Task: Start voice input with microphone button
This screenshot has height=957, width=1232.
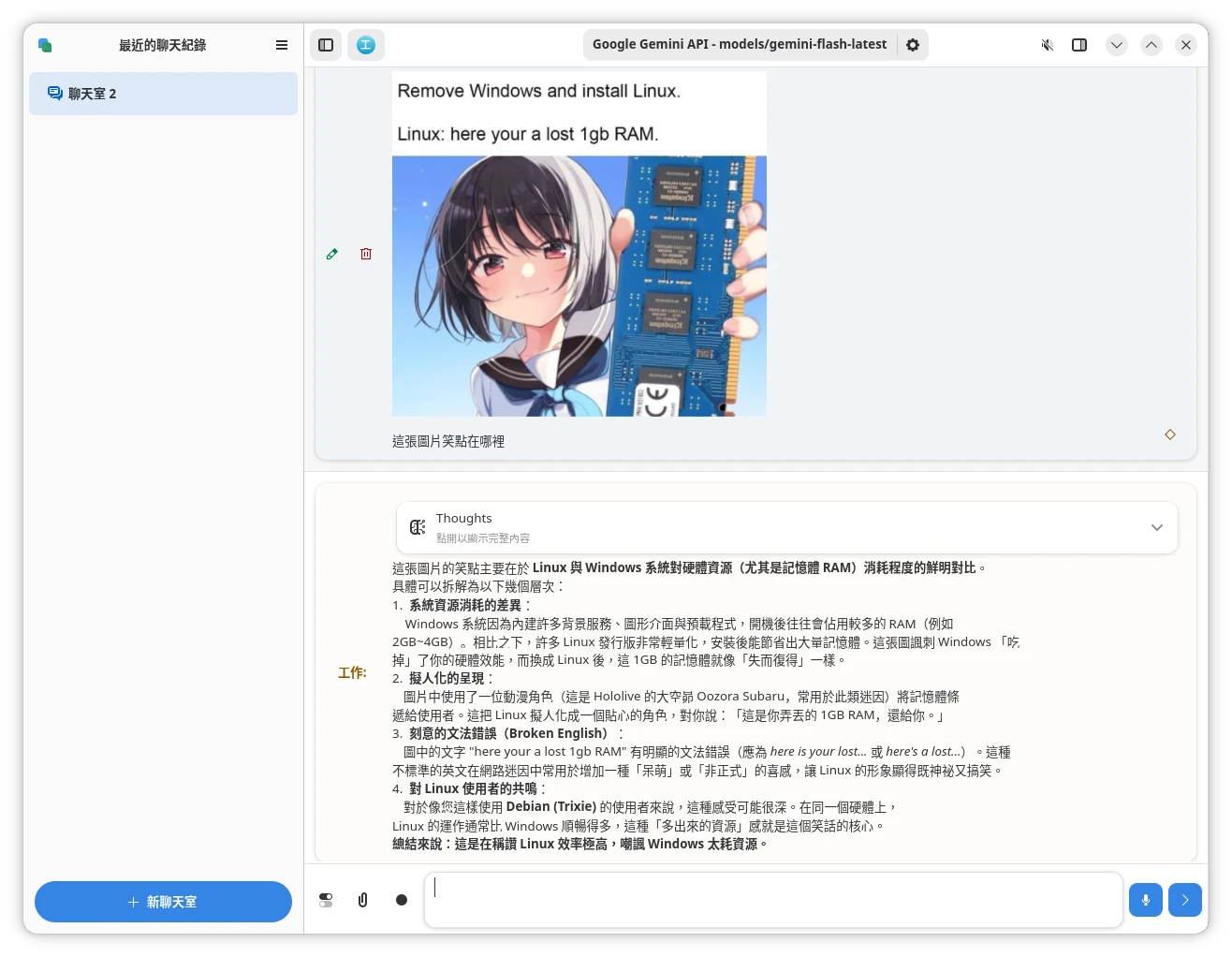Action: (1146, 900)
